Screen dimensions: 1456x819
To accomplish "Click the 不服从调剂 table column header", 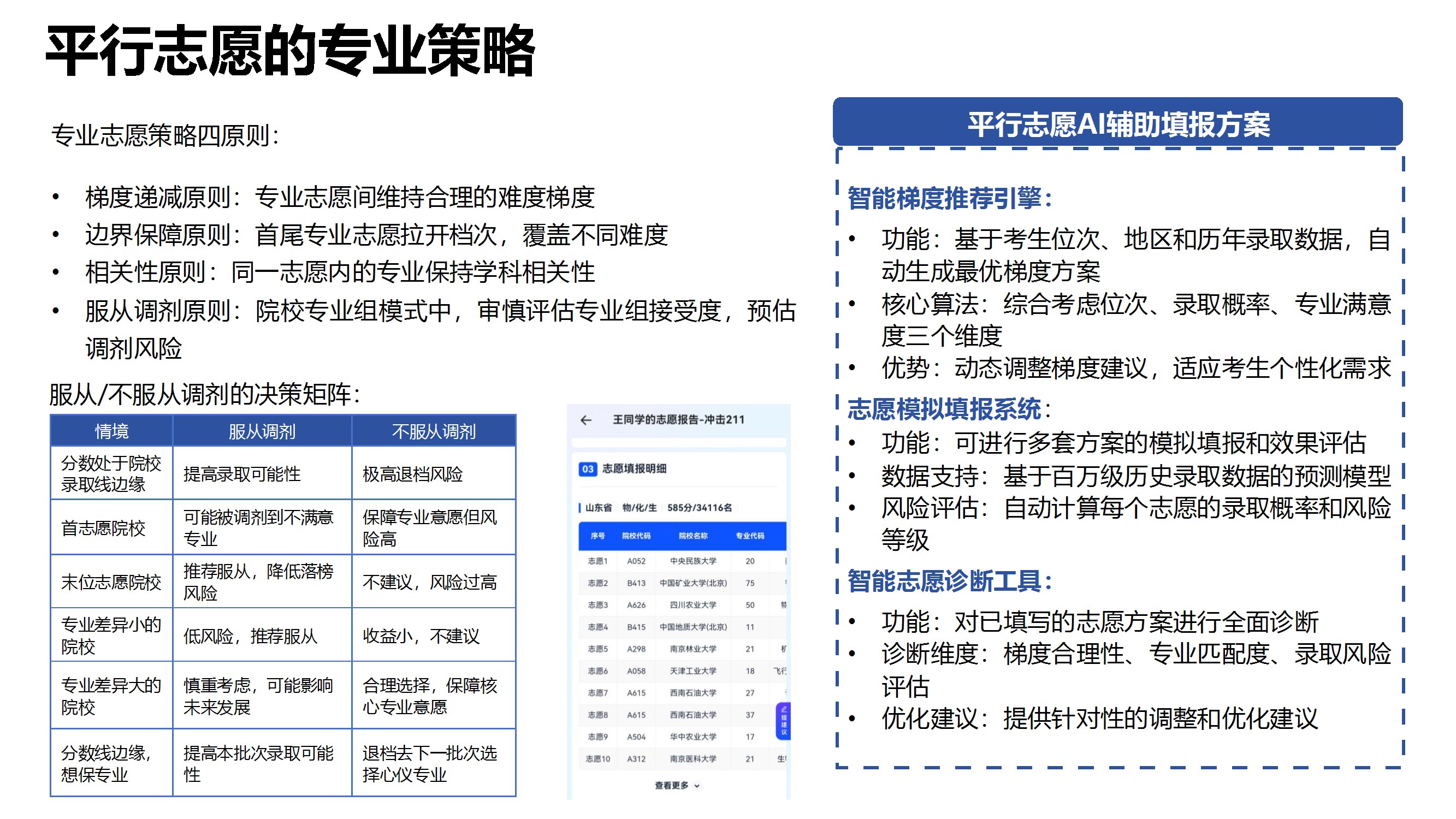I will click(434, 431).
